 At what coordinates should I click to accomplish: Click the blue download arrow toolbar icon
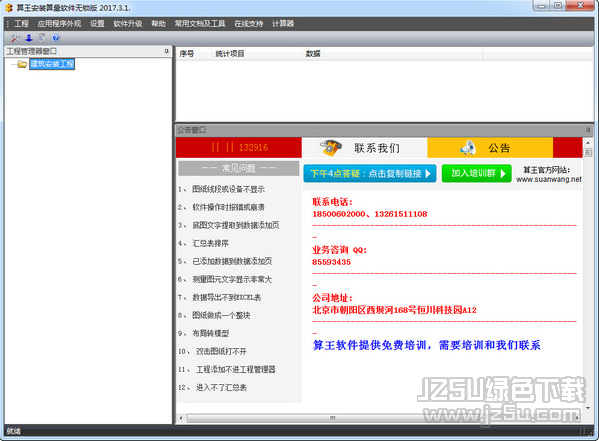29,37
